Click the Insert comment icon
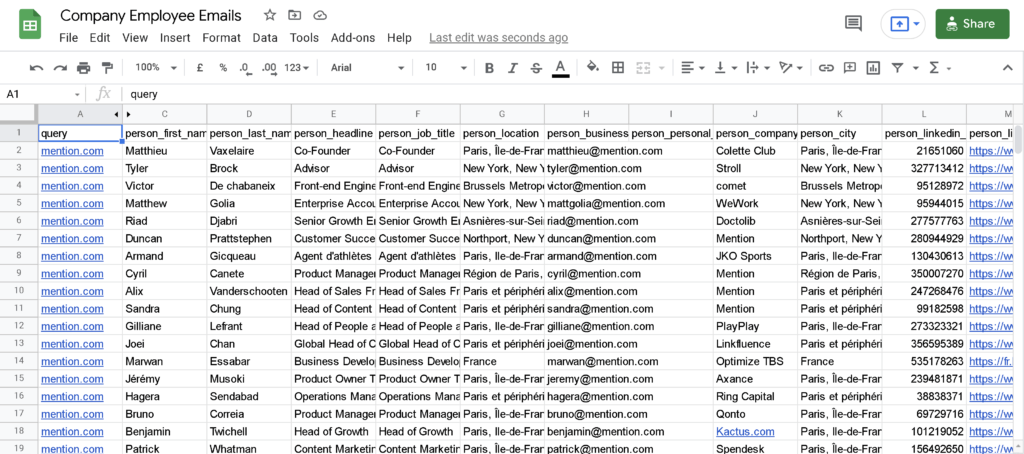This screenshot has height=454, width=1024. tap(850, 67)
